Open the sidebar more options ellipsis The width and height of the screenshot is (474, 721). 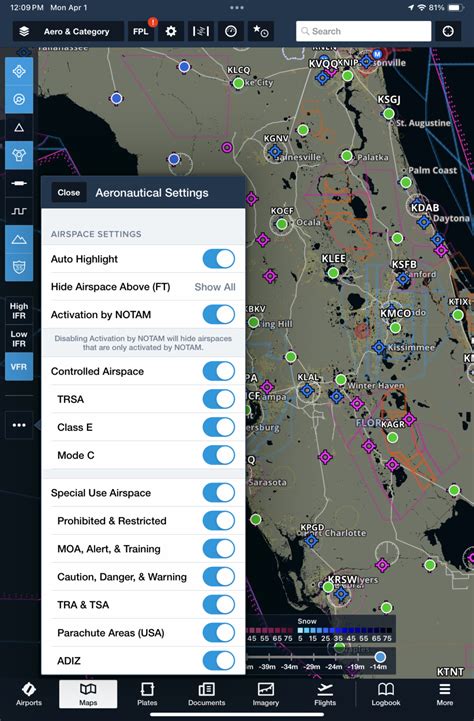[x=19, y=425]
